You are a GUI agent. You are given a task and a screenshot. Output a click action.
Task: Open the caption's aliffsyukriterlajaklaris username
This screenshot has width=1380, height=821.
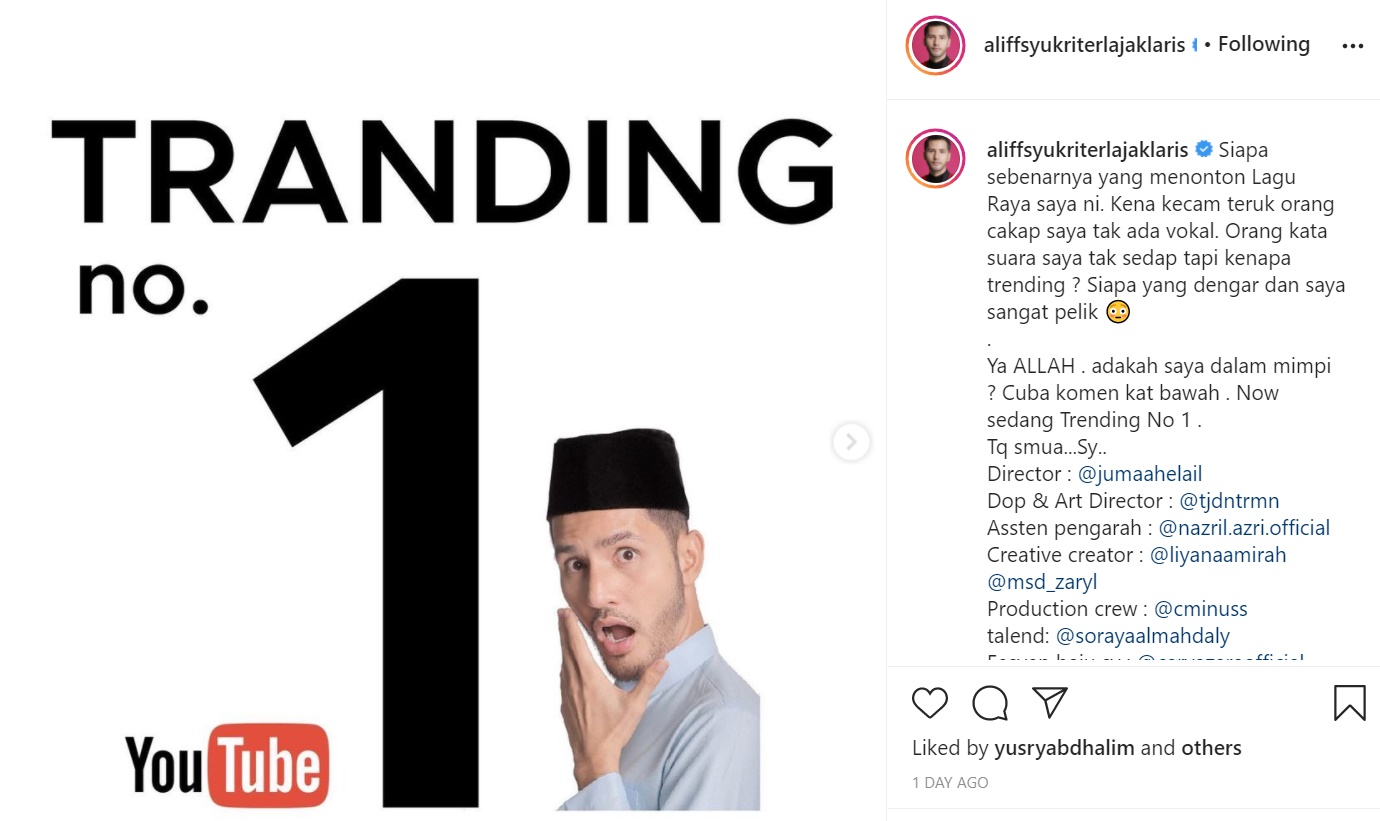click(x=1088, y=150)
